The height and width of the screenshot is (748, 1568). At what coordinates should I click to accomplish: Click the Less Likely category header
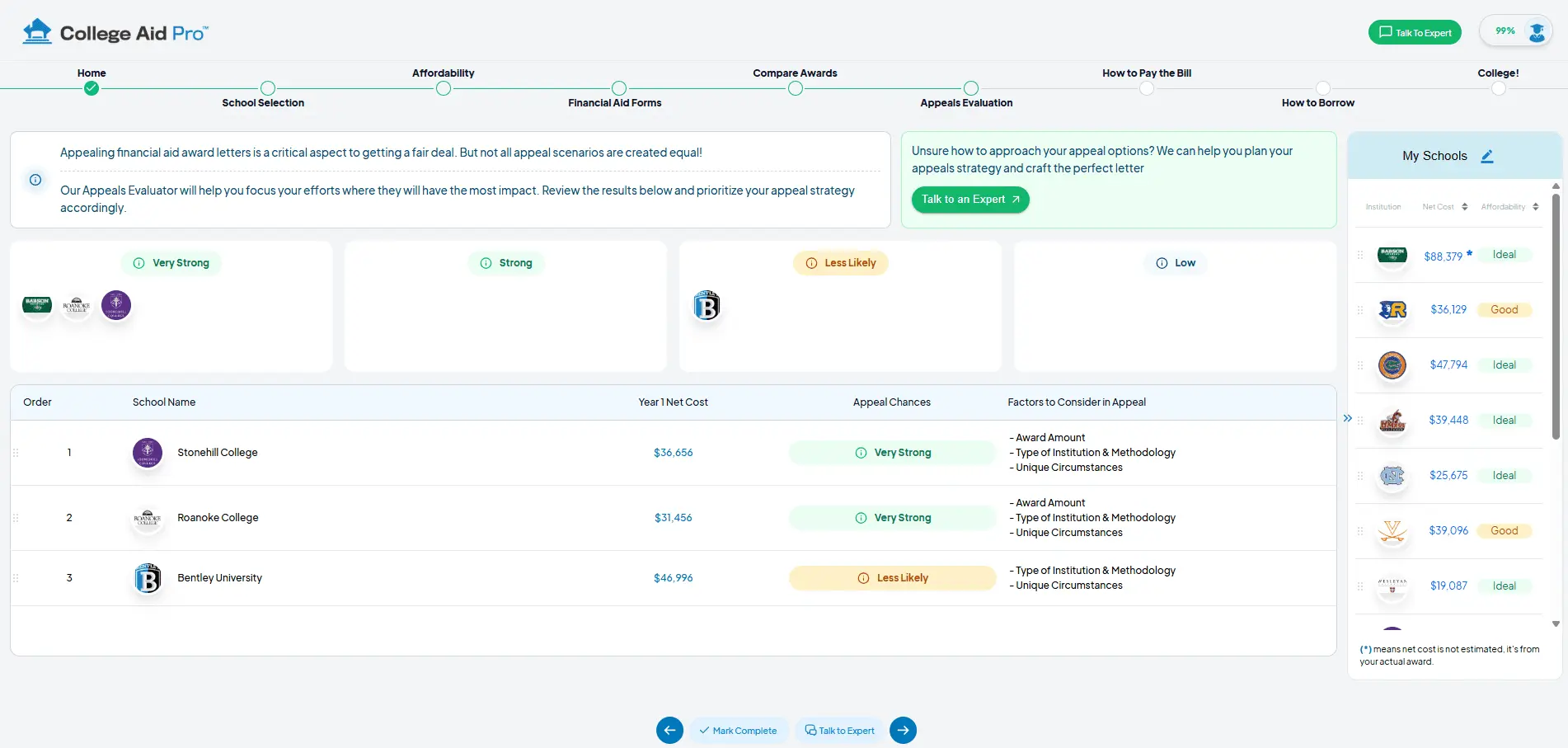coord(841,263)
